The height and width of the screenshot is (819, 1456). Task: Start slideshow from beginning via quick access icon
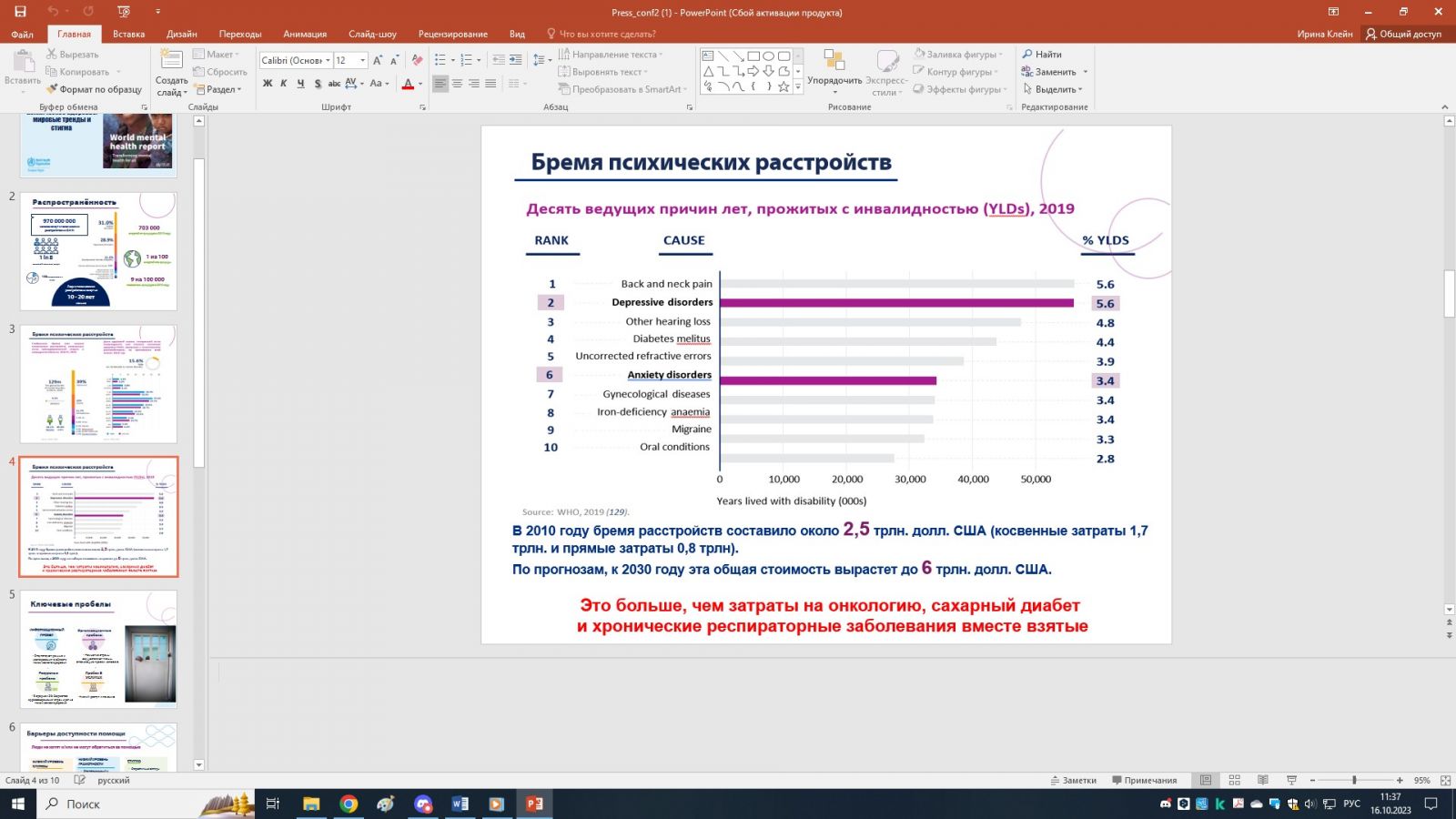click(125, 12)
